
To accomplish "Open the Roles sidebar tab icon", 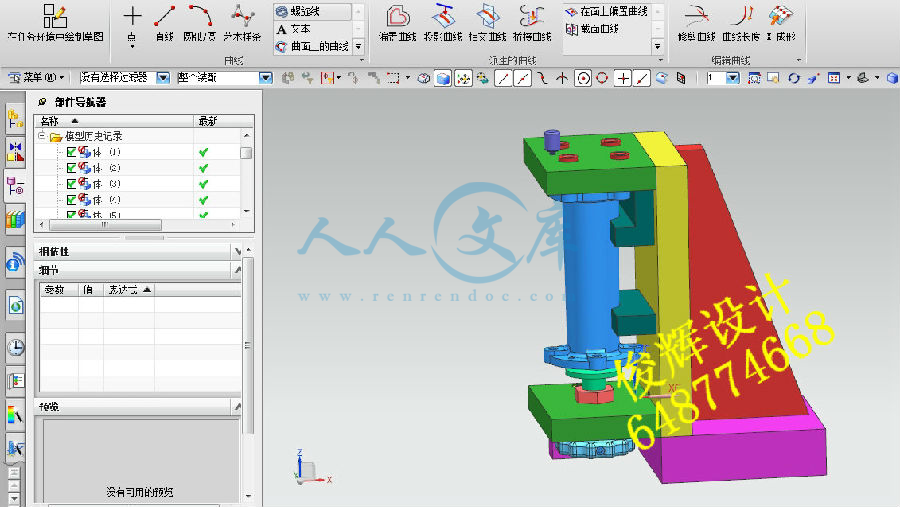I will (x=15, y=380).
